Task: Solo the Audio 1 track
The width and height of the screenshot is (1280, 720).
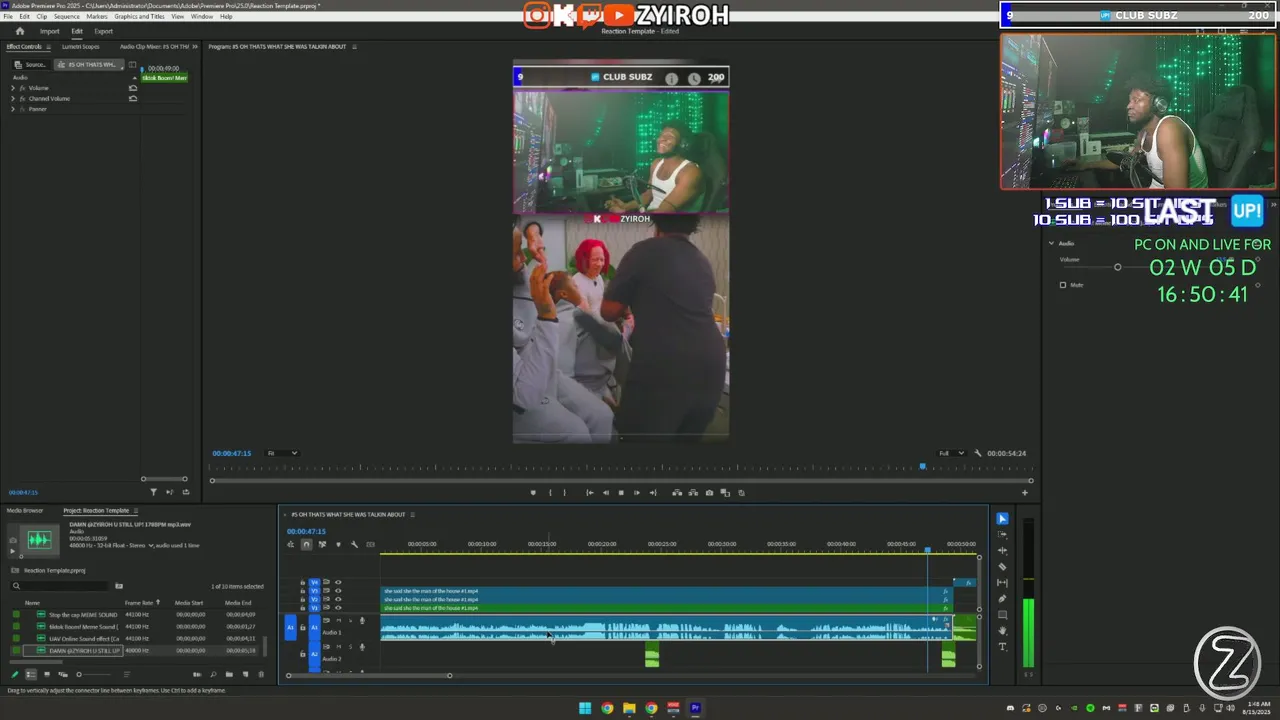Action: 350,620
